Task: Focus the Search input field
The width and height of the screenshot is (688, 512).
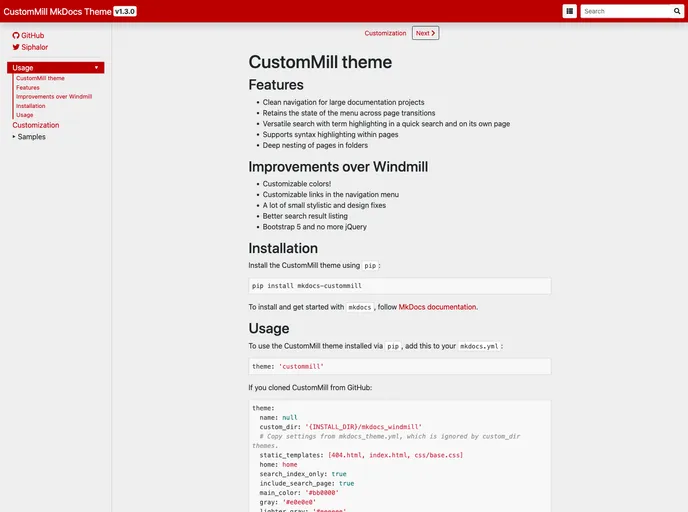Action: click(627, 11)
